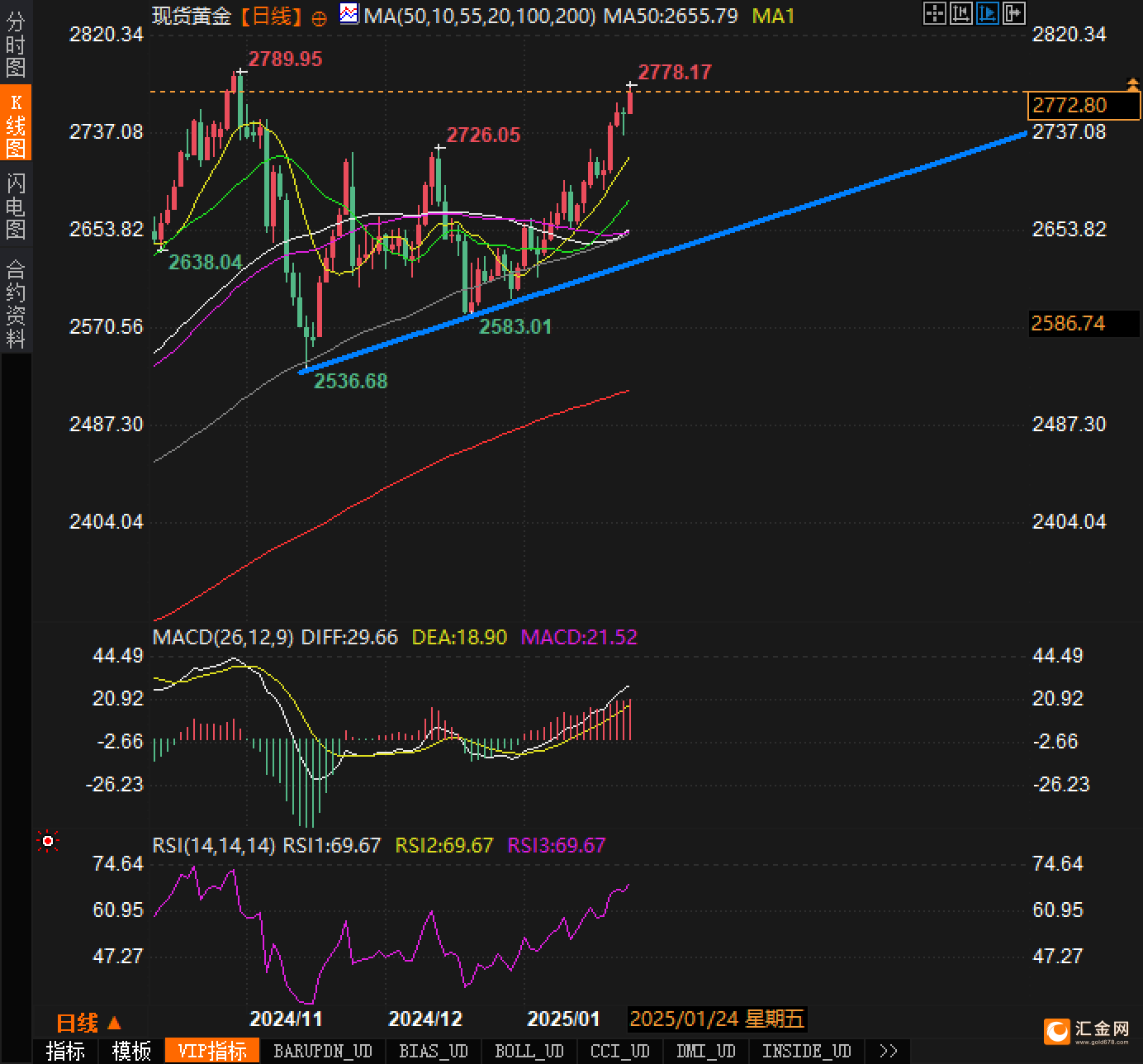The width and height of the screenshot is (1143, 1064).
Task: Choose the DMI_UD indicator
Action: coord(706,1051)
